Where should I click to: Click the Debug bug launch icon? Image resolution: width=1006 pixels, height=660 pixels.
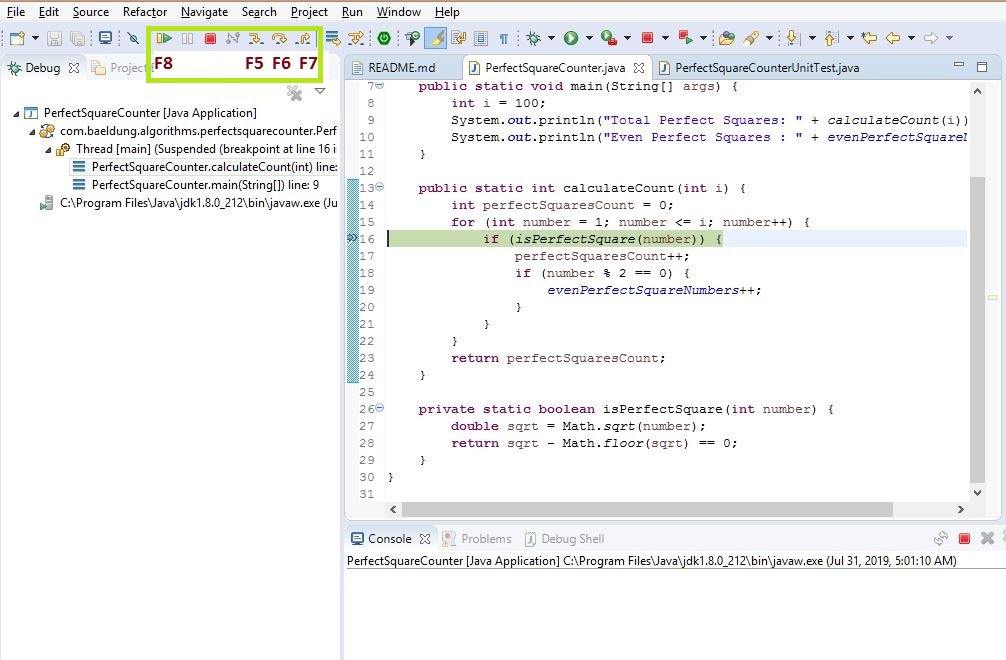click(533, 38)
